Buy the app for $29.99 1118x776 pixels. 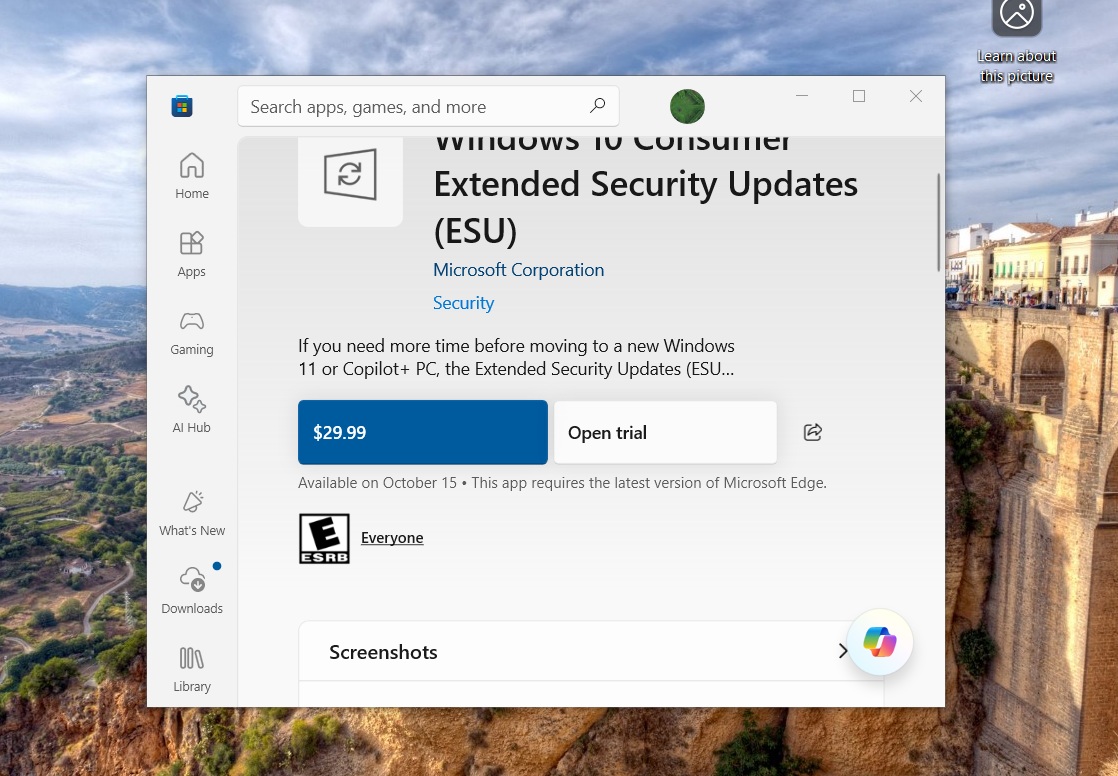(x=422, y=432)
